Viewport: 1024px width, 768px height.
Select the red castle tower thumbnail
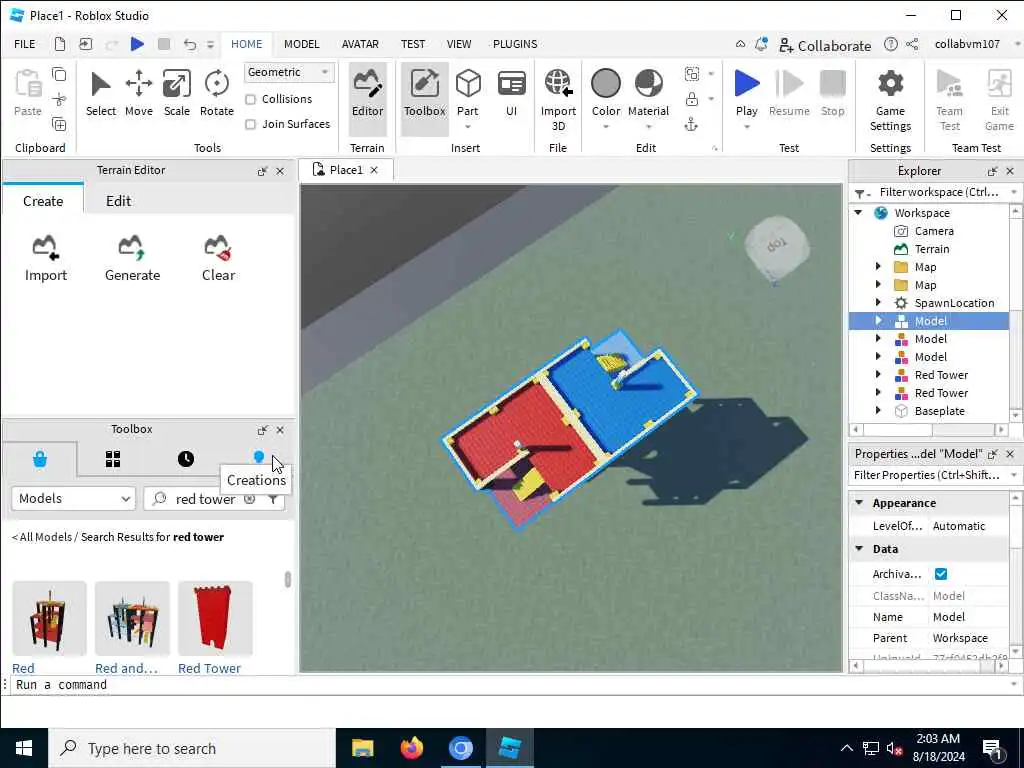215,618
